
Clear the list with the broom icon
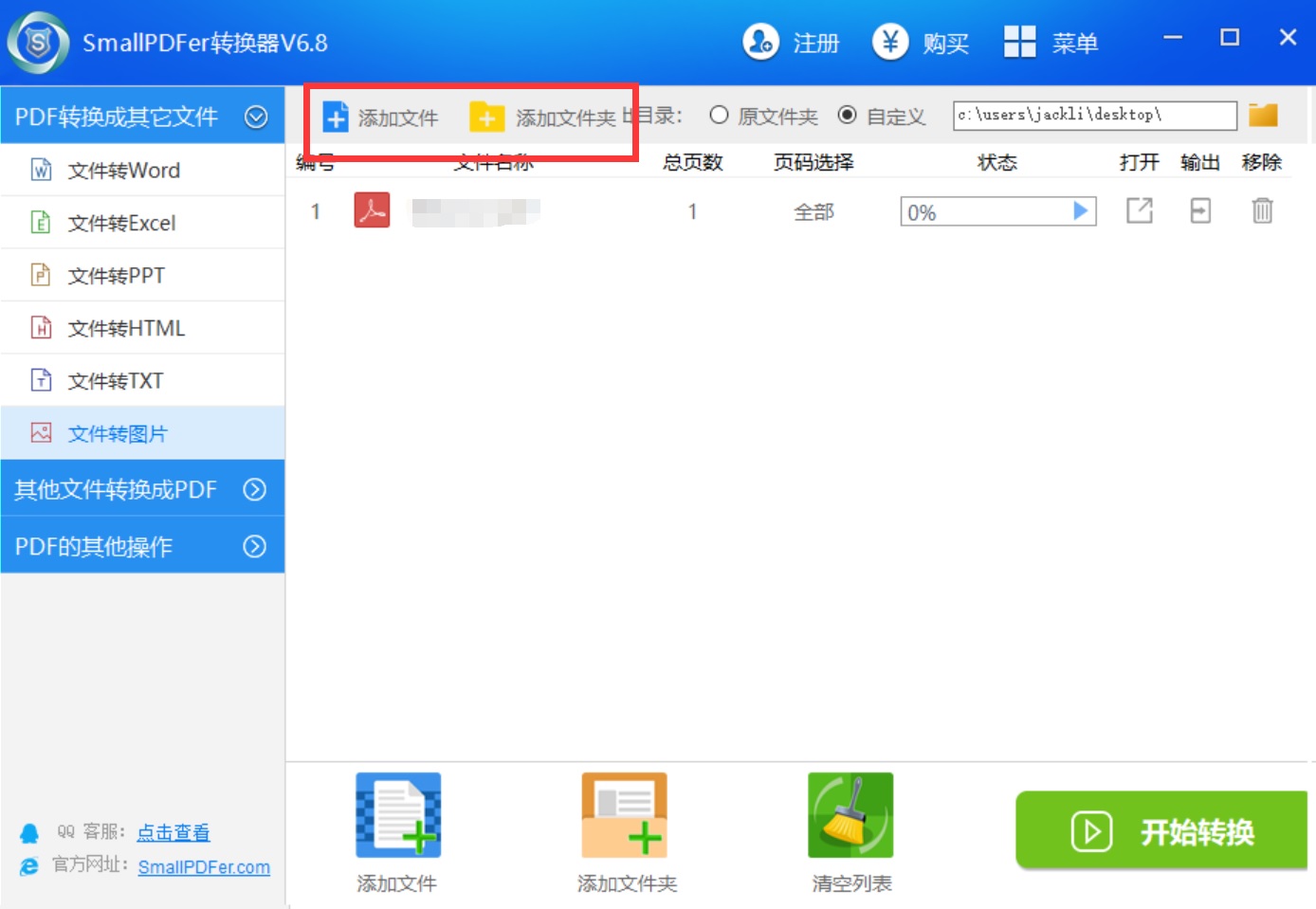(850, 816)
